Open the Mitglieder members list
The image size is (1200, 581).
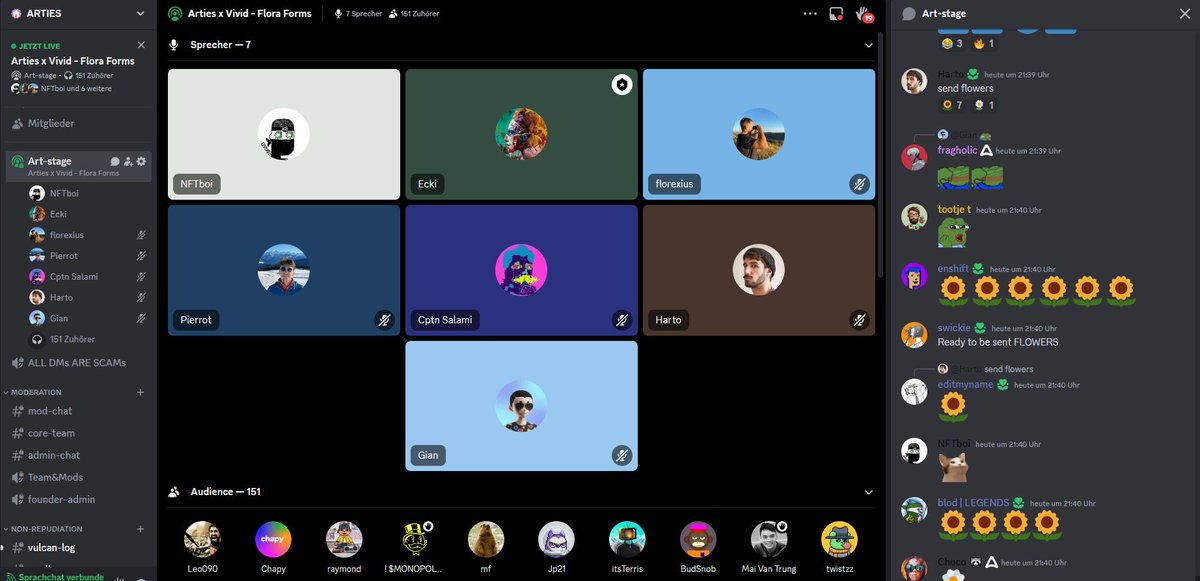tap(78, 123)
